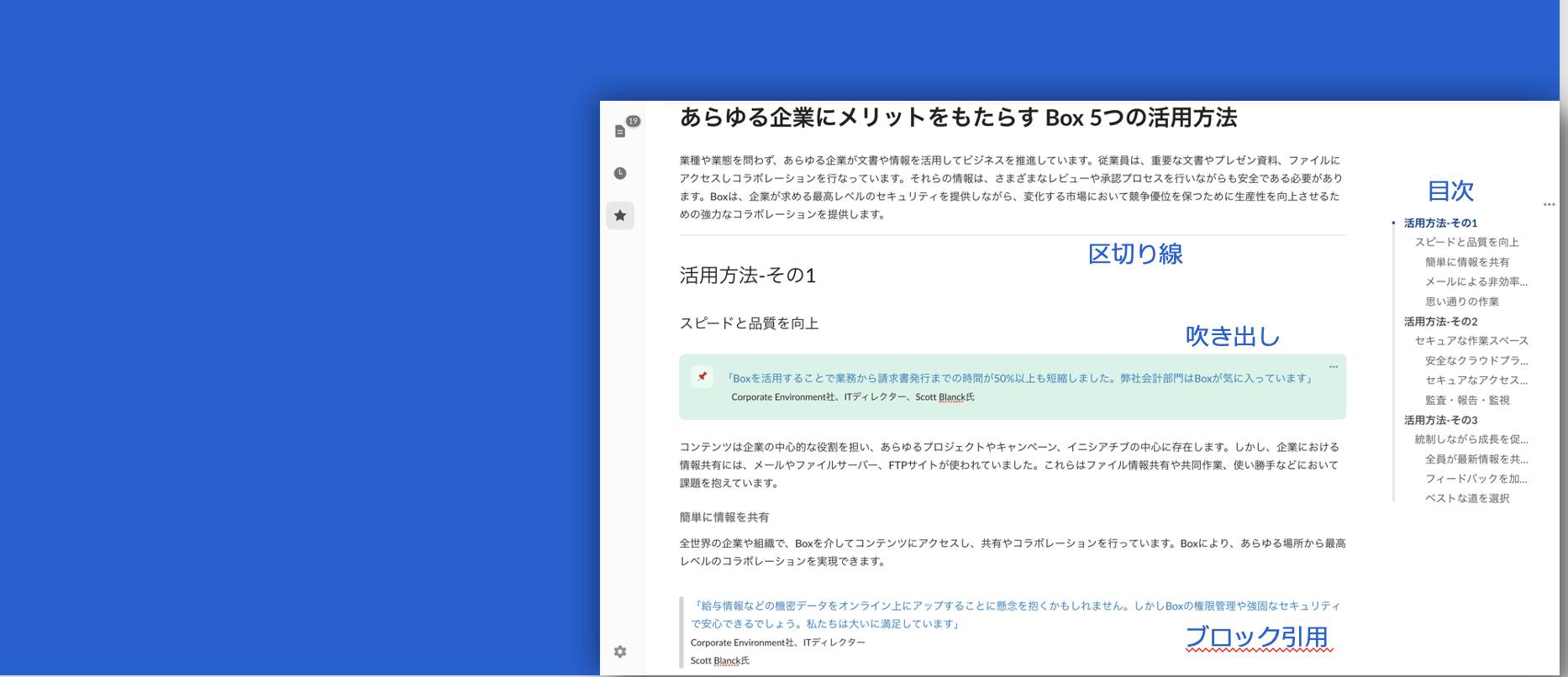Jump to ベストな道を選択 in the outline
Viewport: 1568px width, 677px height.
(x=1467, y=499)
